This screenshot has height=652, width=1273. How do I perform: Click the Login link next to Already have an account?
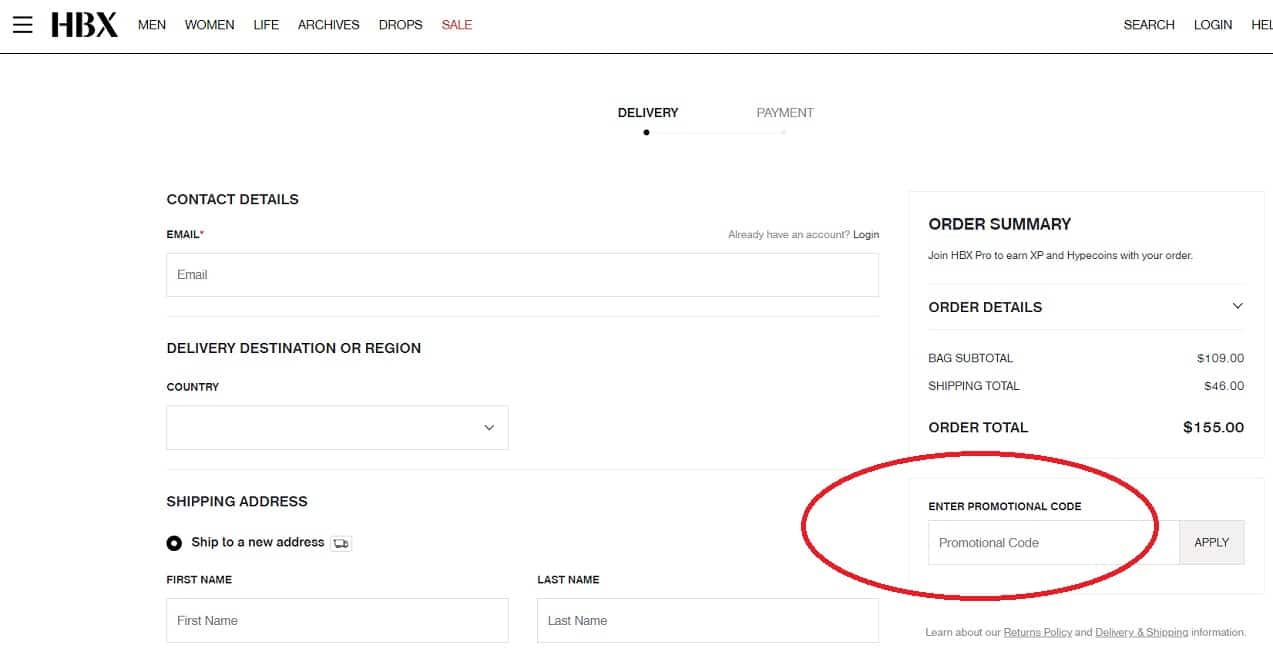coord(866,234)
